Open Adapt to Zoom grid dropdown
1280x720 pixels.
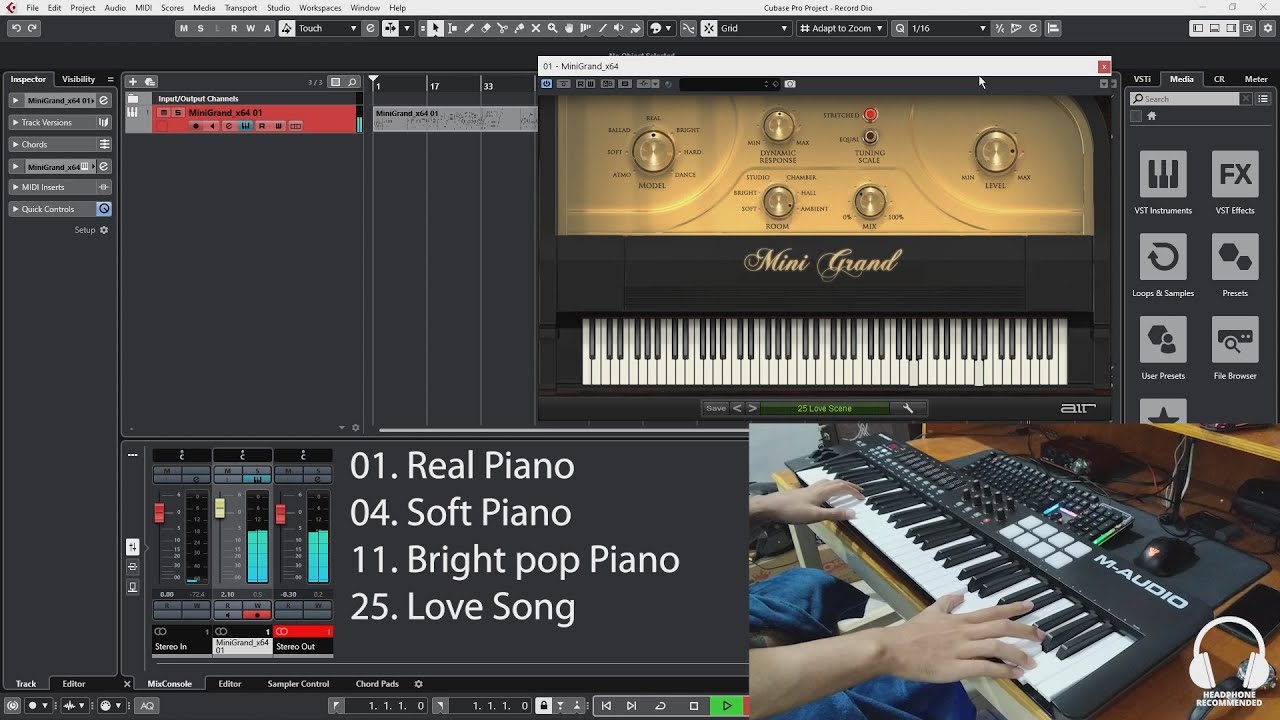coord(841,28)
